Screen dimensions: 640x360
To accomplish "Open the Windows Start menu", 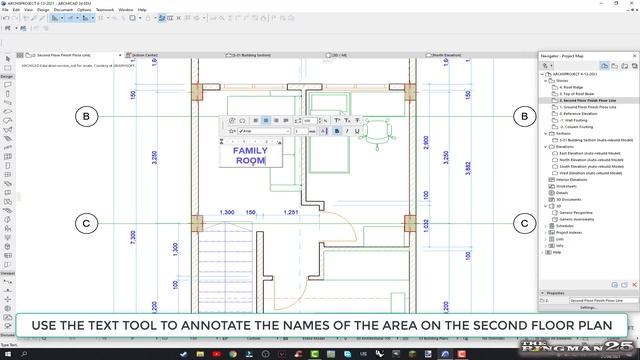I will click(7, 354).
